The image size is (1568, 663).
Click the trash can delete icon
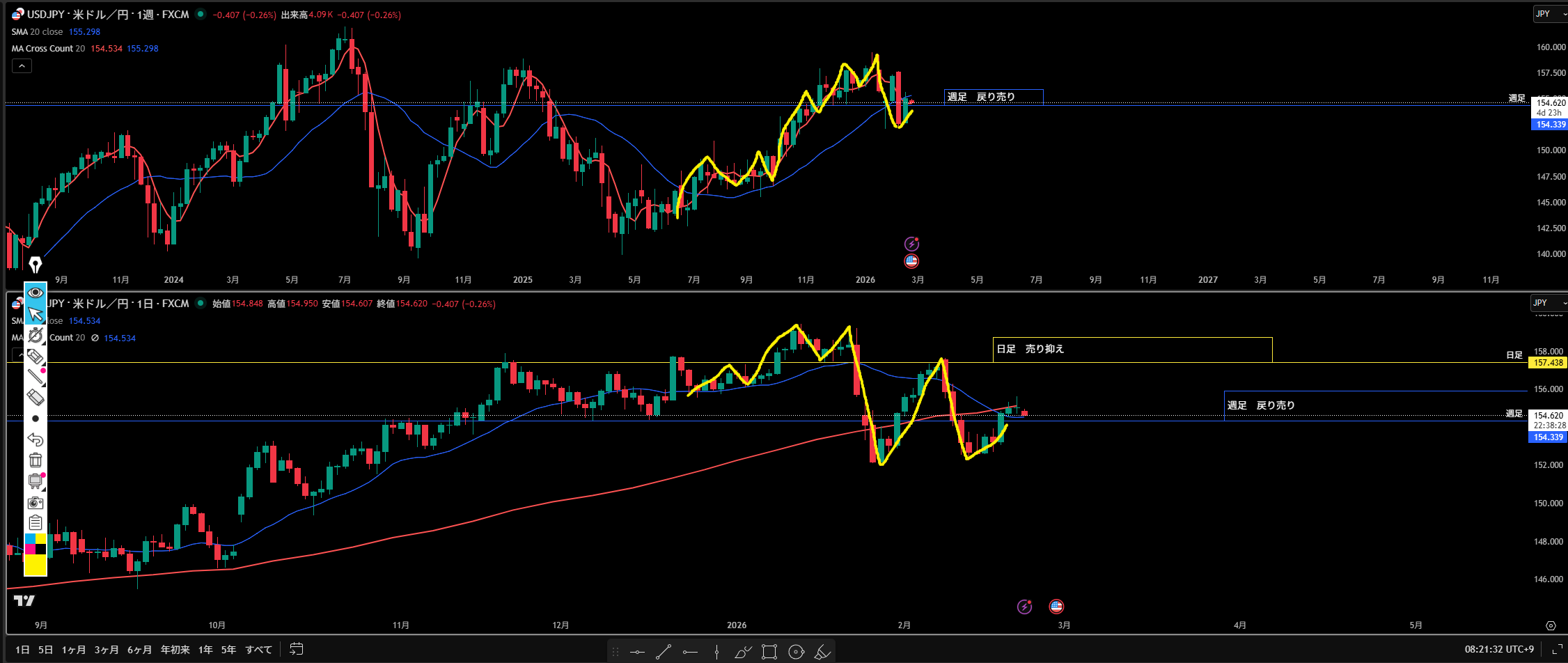[x=36, y=460]
